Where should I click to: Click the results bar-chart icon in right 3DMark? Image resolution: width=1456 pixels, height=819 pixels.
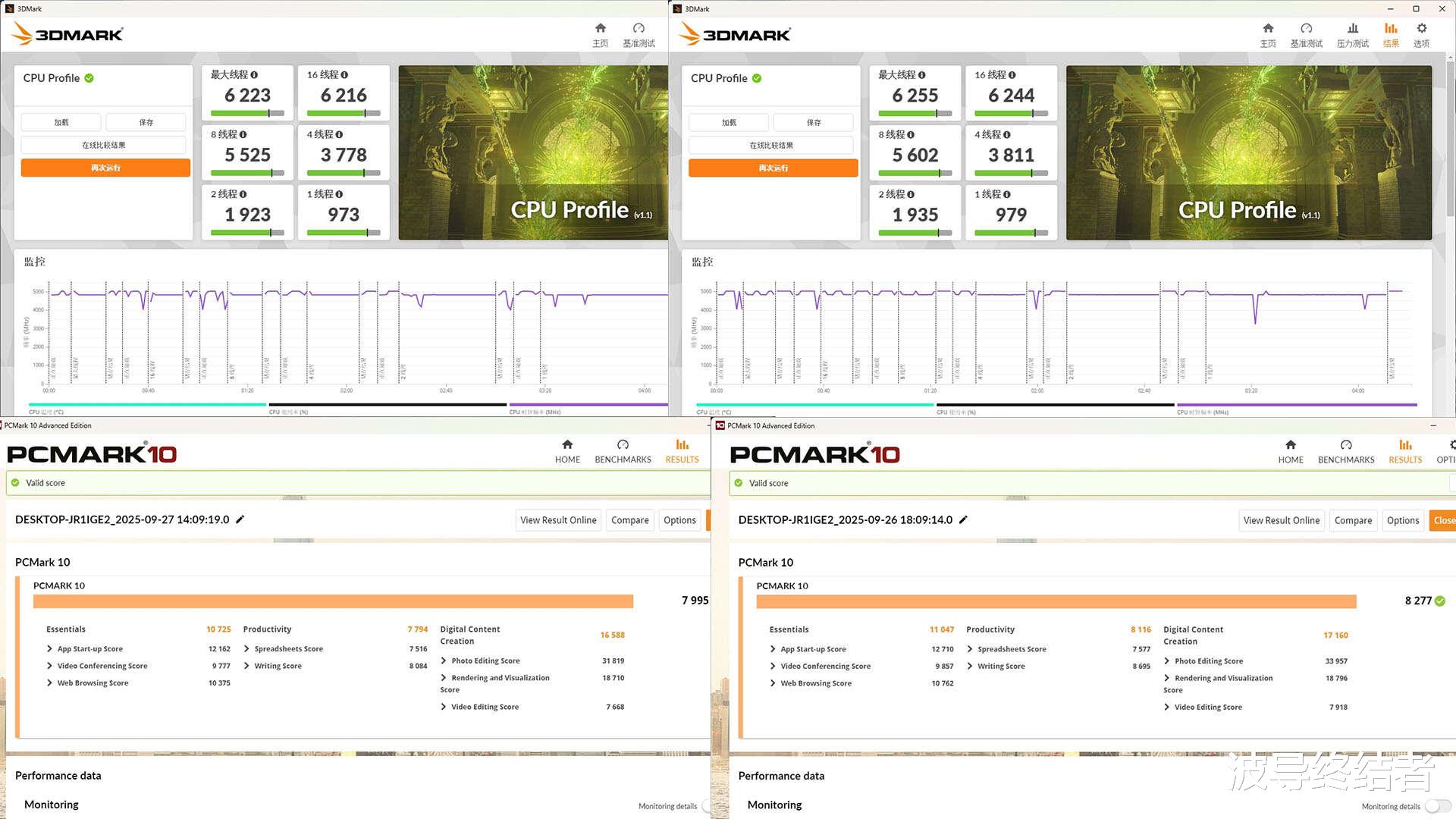(x=1391, y=29)
